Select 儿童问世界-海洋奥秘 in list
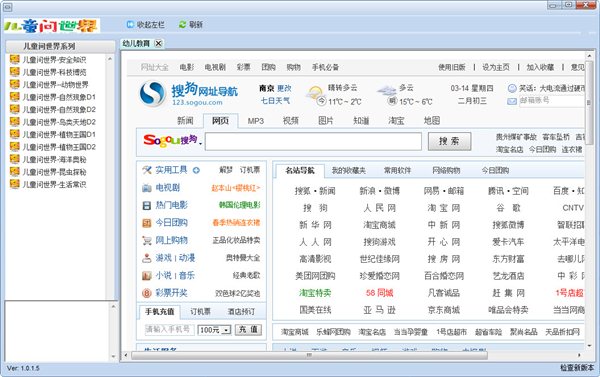This screenshot has height=377, width=600. pyautogui.click(x=54, y=159)
